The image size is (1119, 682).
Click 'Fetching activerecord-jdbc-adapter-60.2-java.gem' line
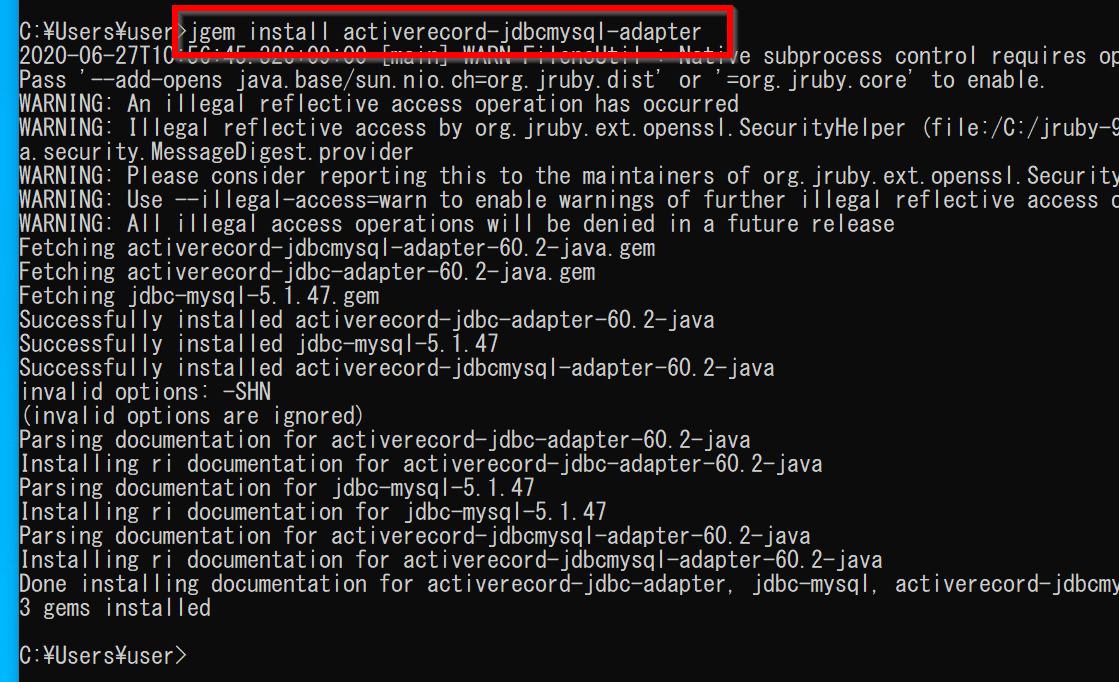pyautogui.click(x=307, y=272)
